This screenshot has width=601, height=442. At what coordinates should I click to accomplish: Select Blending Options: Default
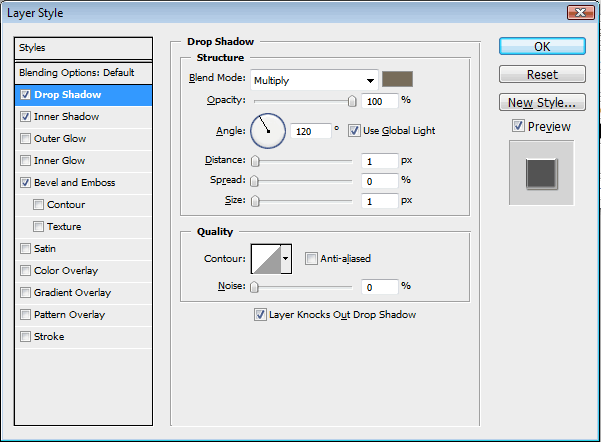[x=83, y=72]
